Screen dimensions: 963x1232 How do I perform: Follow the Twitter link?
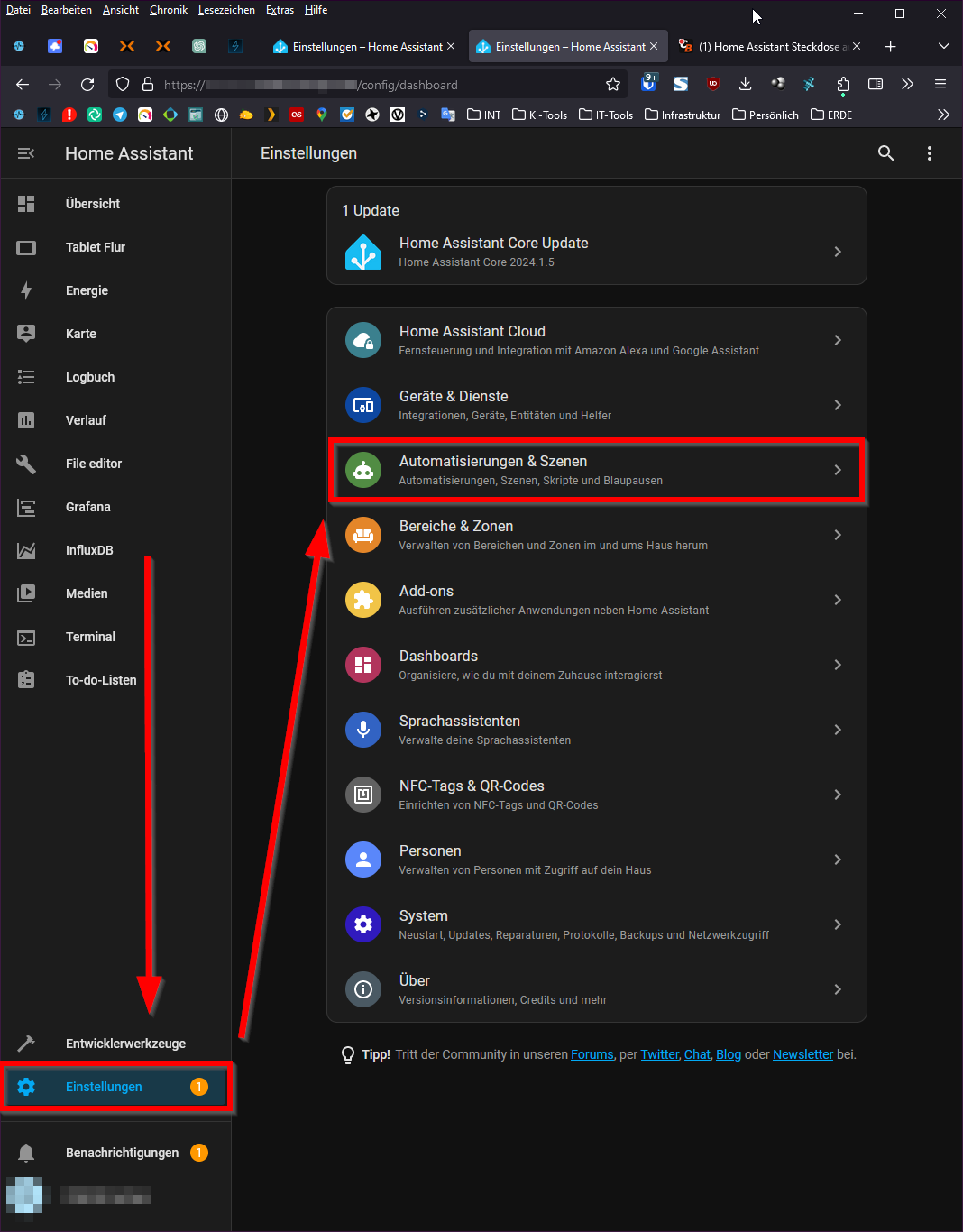[x=660, y=1054]
